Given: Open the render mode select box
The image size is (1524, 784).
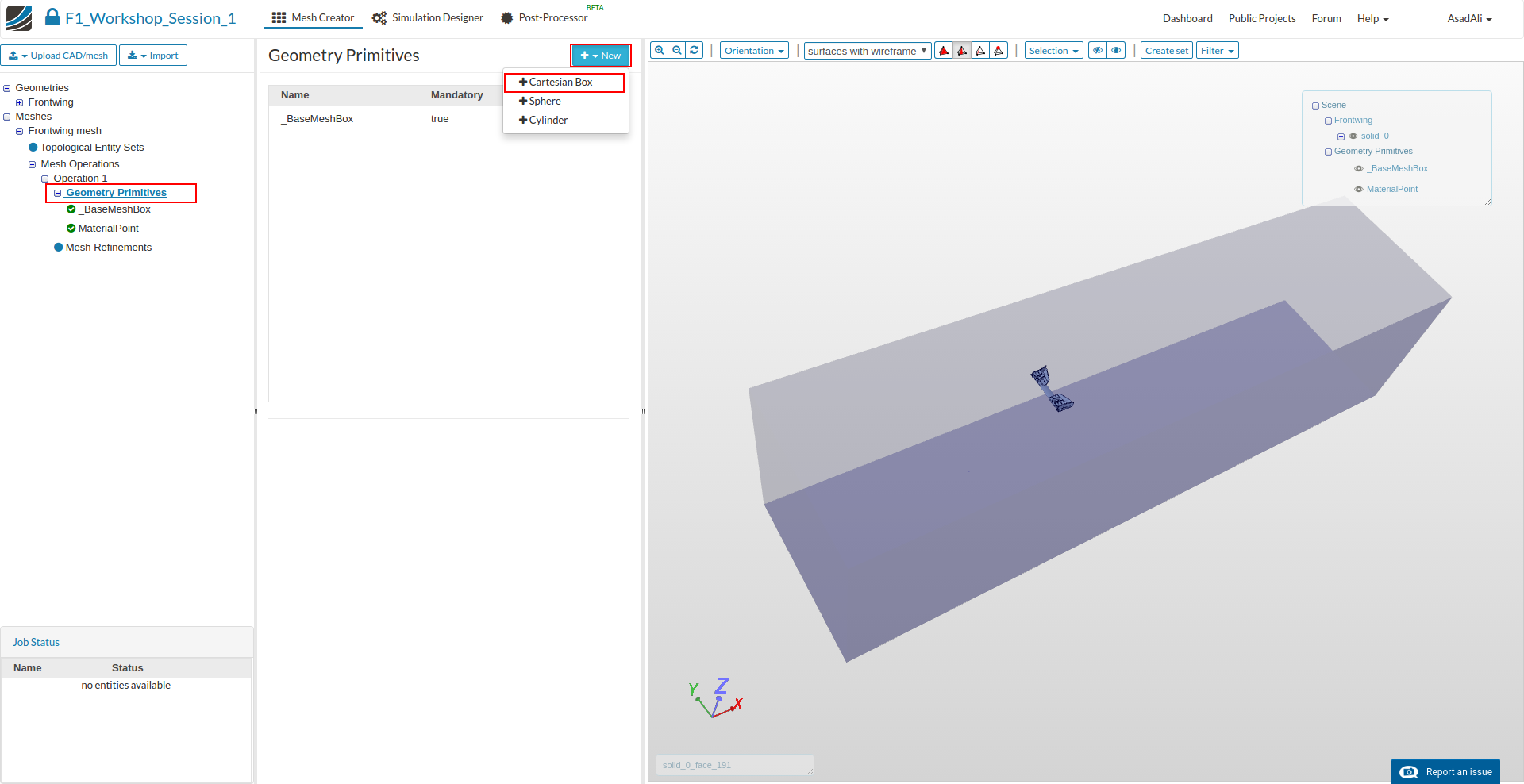Looking at the screenshot, I should coord(868,51).
